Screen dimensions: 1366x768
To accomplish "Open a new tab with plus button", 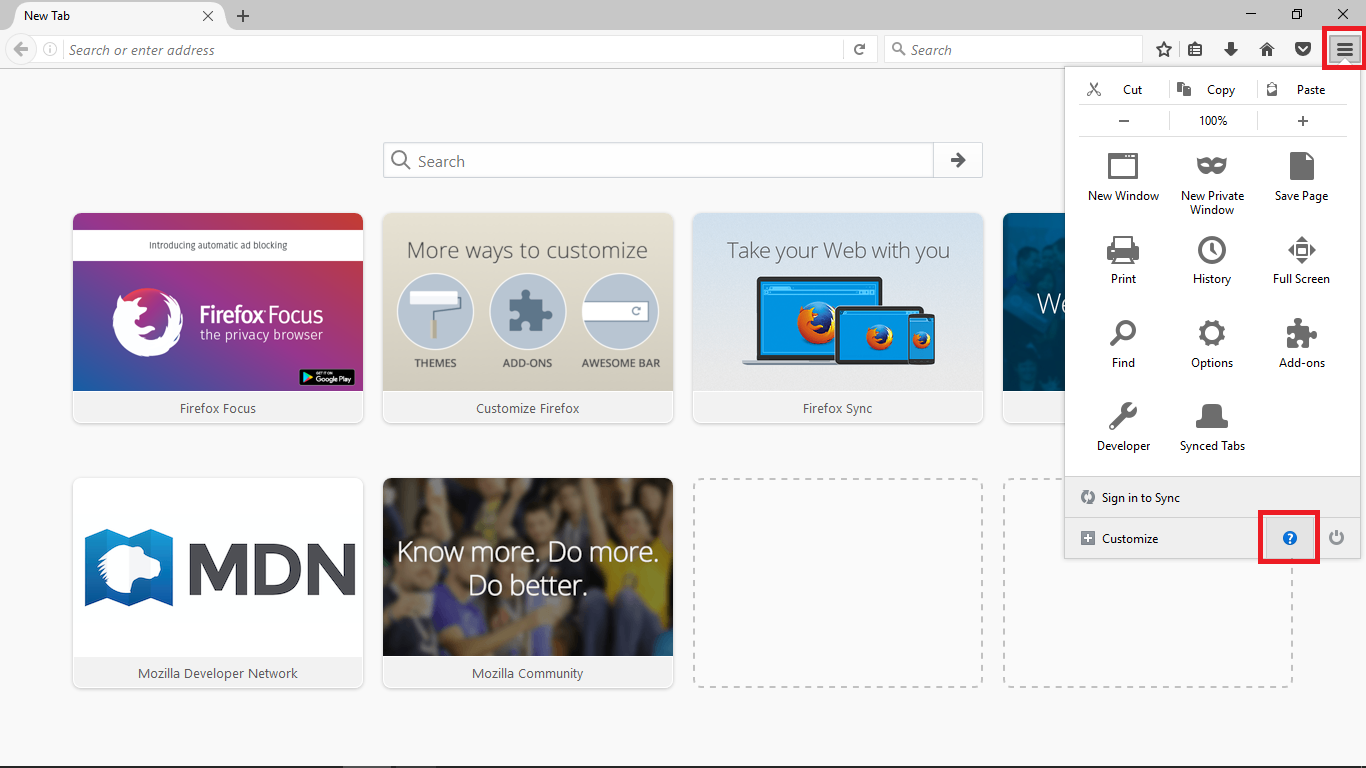I will [x=243, y=16].
